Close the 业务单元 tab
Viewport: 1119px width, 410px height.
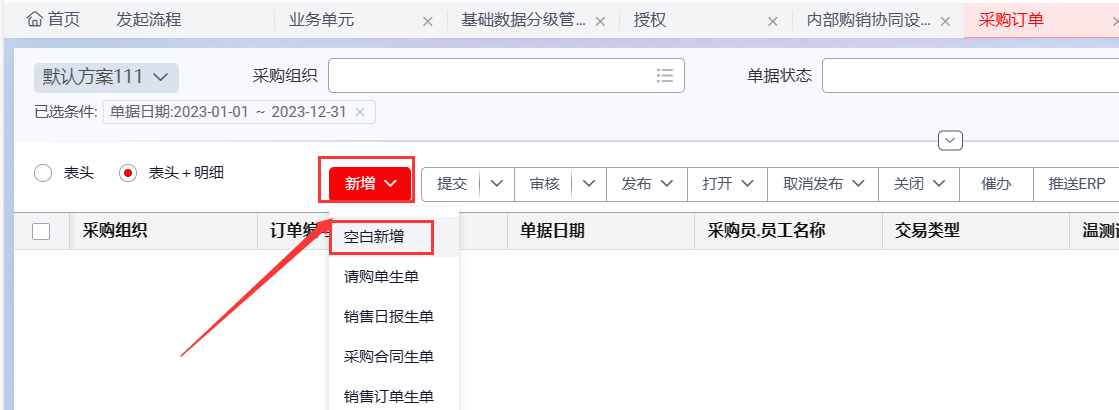428,21
